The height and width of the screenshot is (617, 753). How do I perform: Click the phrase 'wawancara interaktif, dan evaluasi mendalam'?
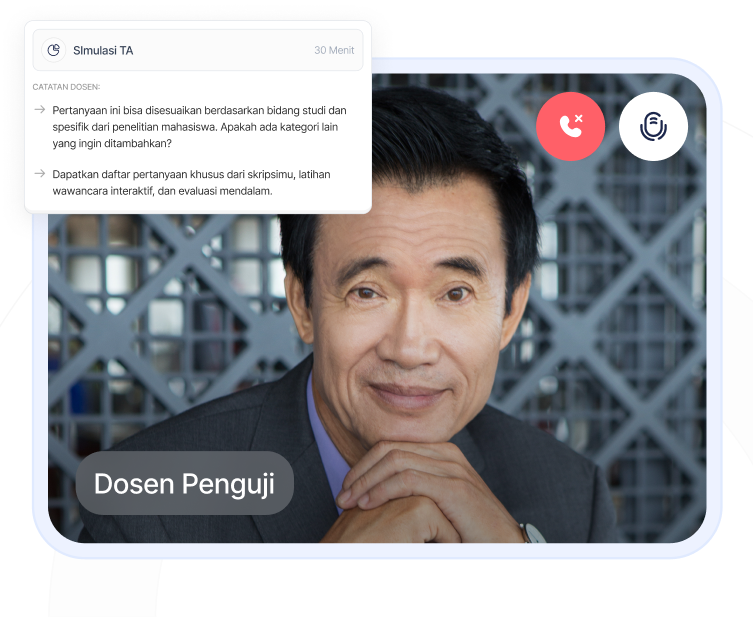pos(162,191)
